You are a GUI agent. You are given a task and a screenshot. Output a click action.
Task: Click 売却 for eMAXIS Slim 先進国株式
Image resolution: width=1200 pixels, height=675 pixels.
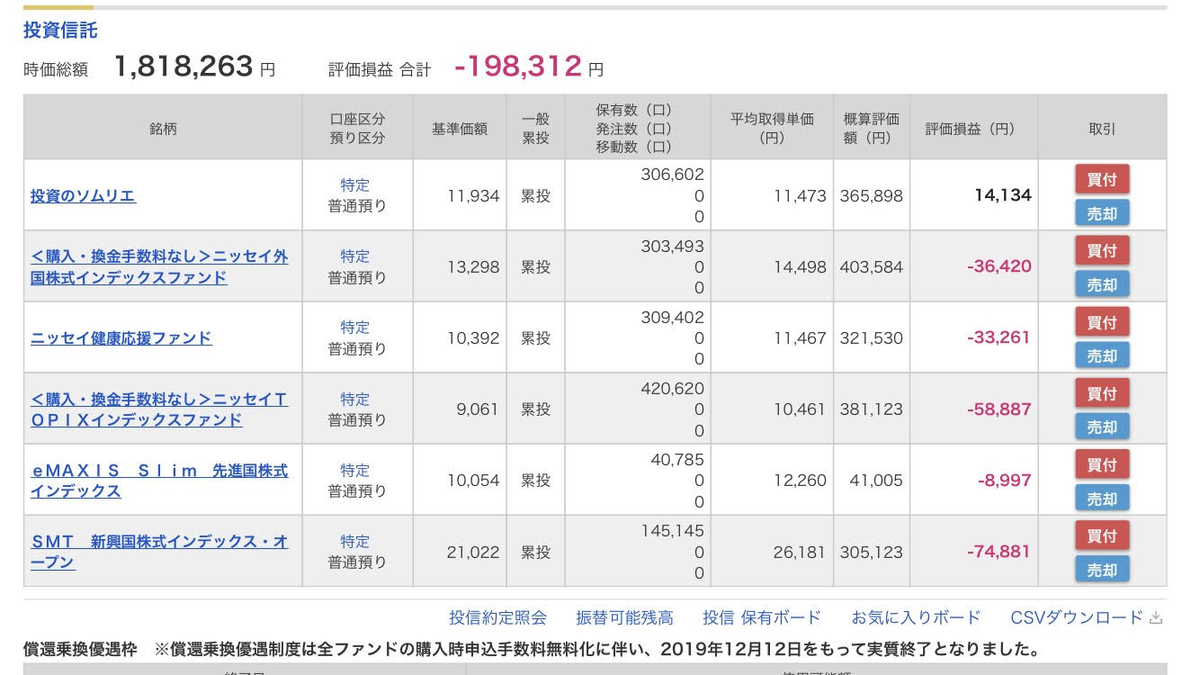click(1102, 498)
